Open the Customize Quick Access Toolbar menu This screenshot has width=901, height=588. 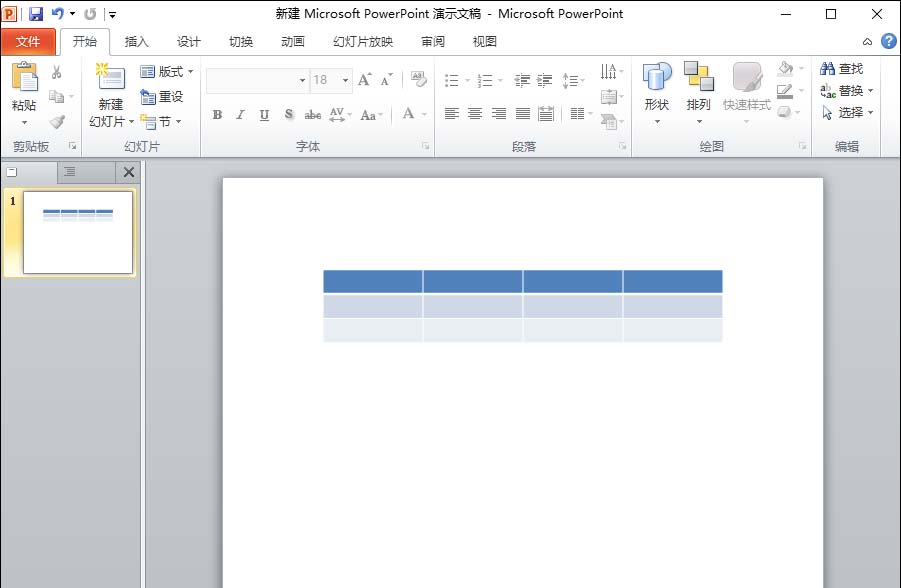[113, 14]
